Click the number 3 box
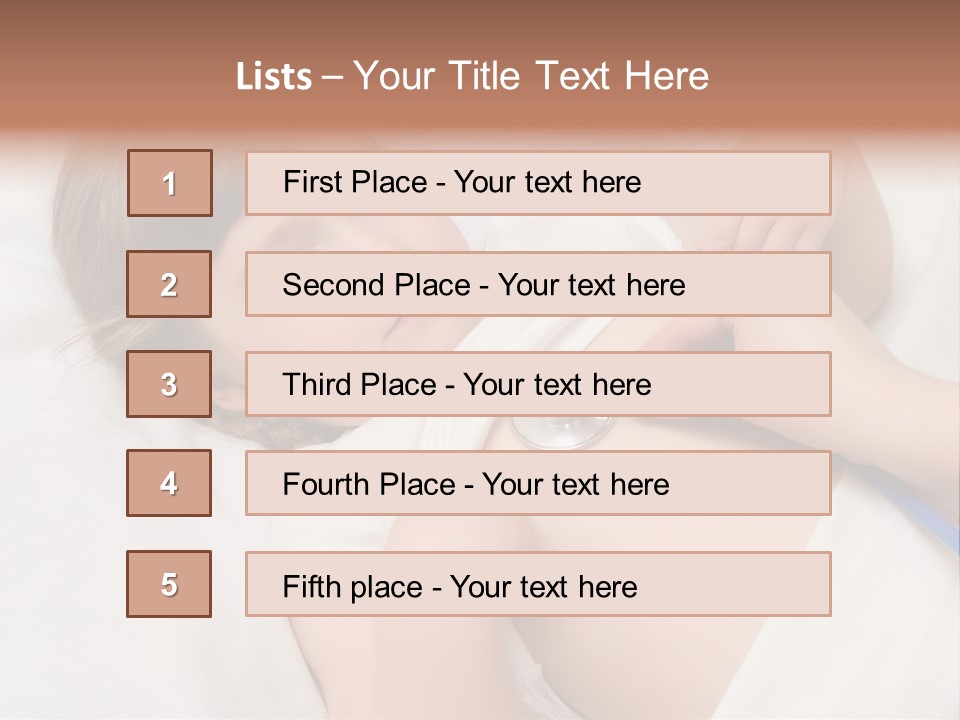 169,384
